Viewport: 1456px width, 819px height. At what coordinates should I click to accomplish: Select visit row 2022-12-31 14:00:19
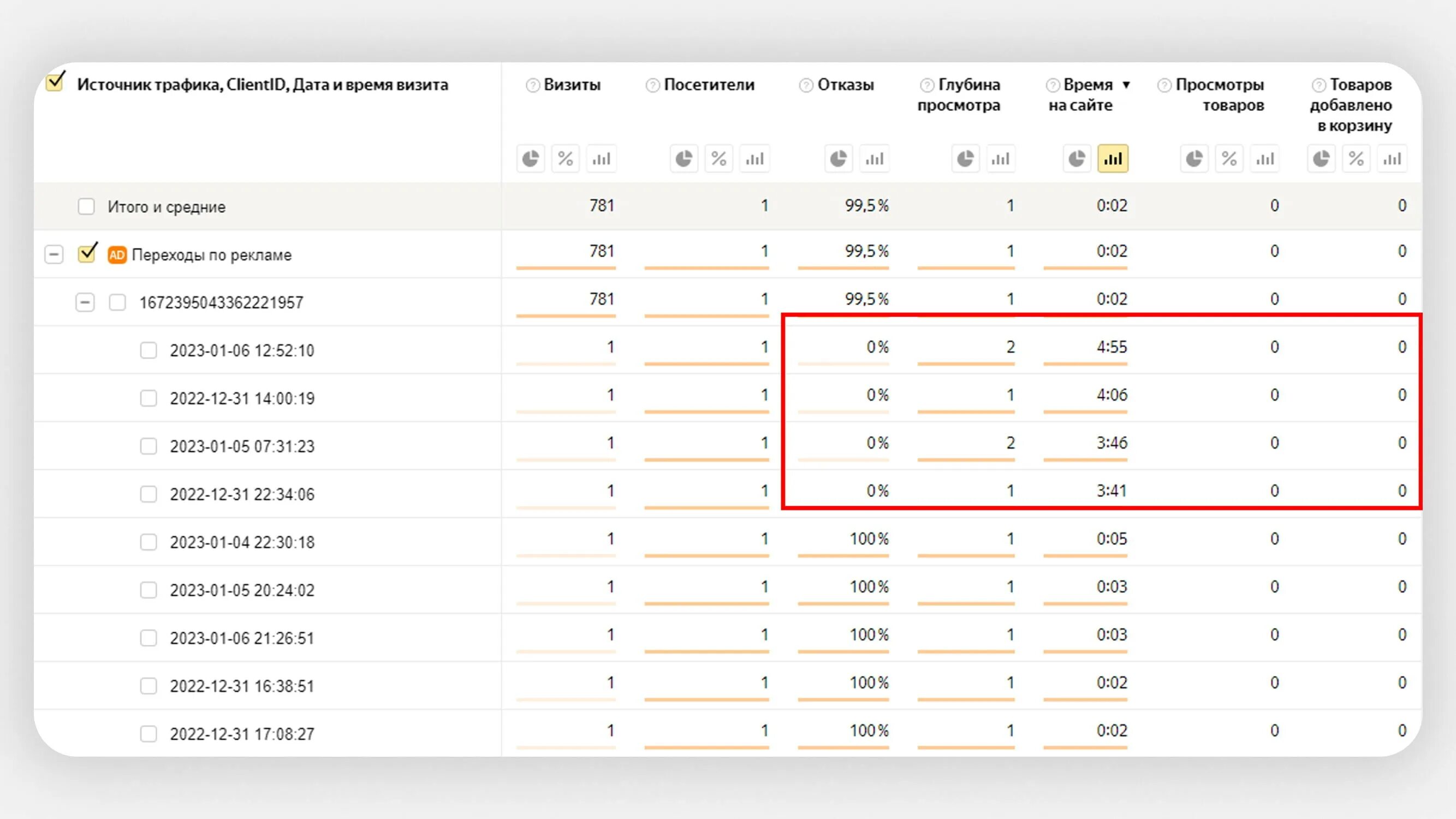click(242, 399)
